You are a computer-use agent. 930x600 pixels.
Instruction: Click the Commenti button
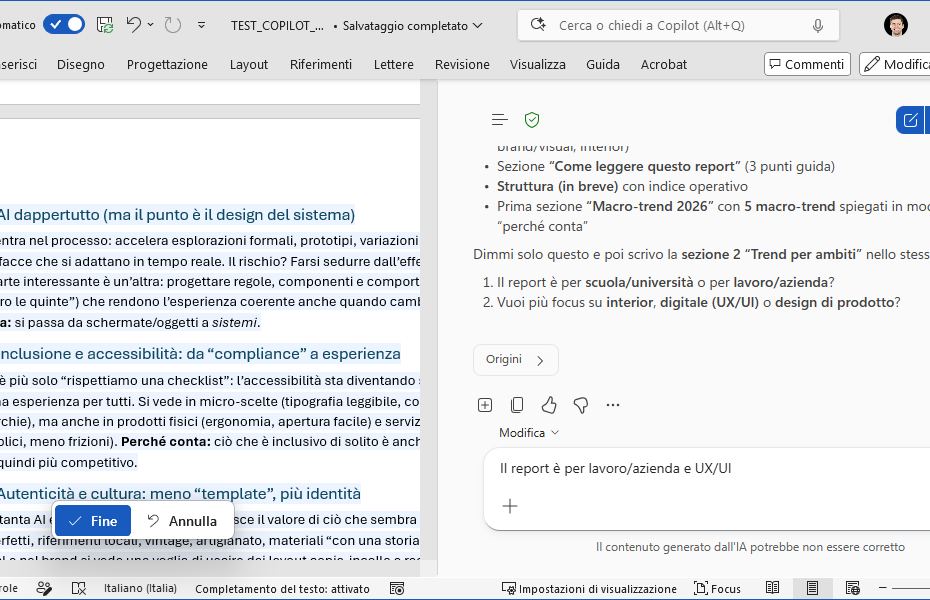(x=807, y=64)
